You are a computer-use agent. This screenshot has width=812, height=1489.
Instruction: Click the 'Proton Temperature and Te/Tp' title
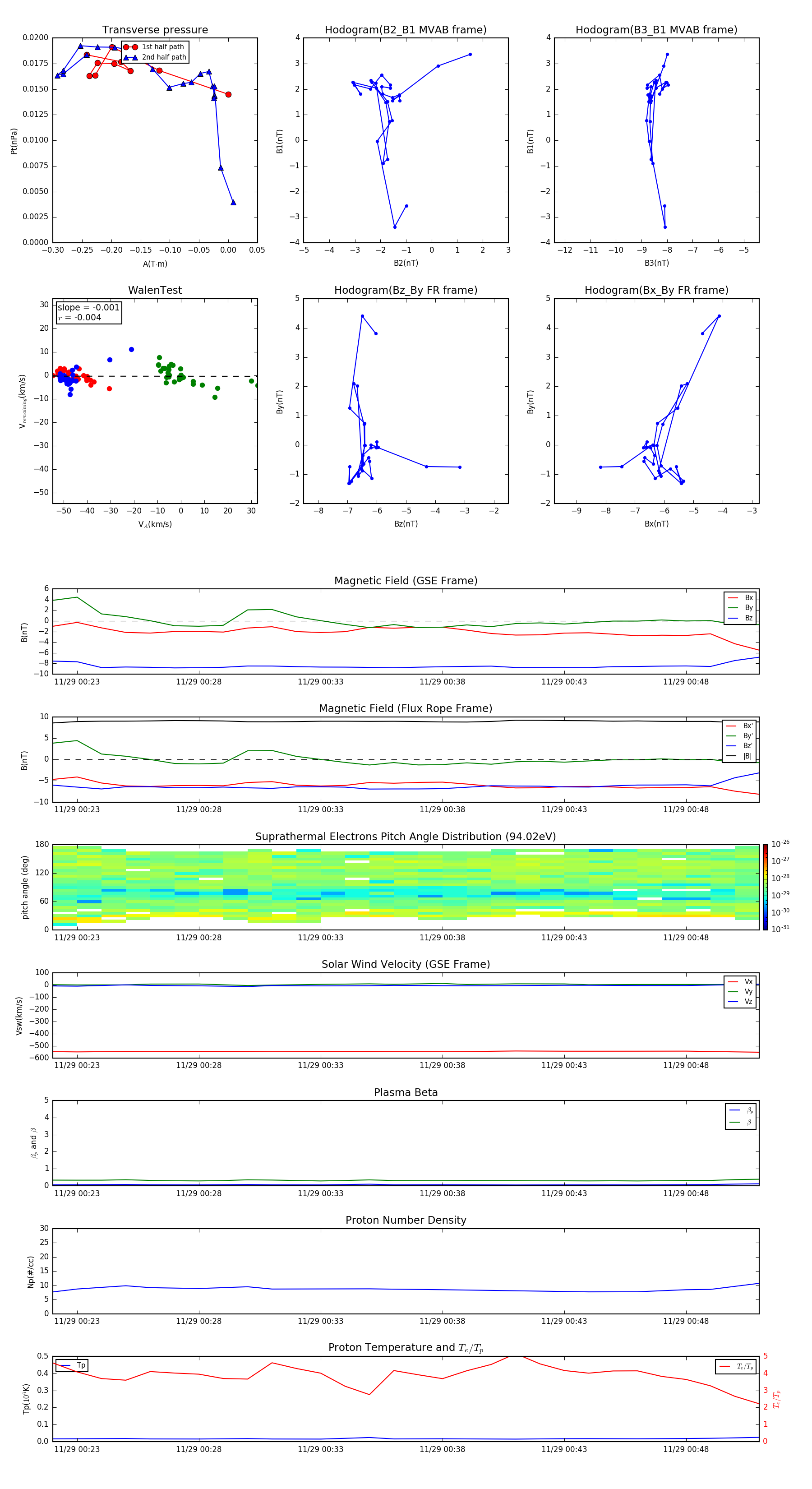[406, 1348]
